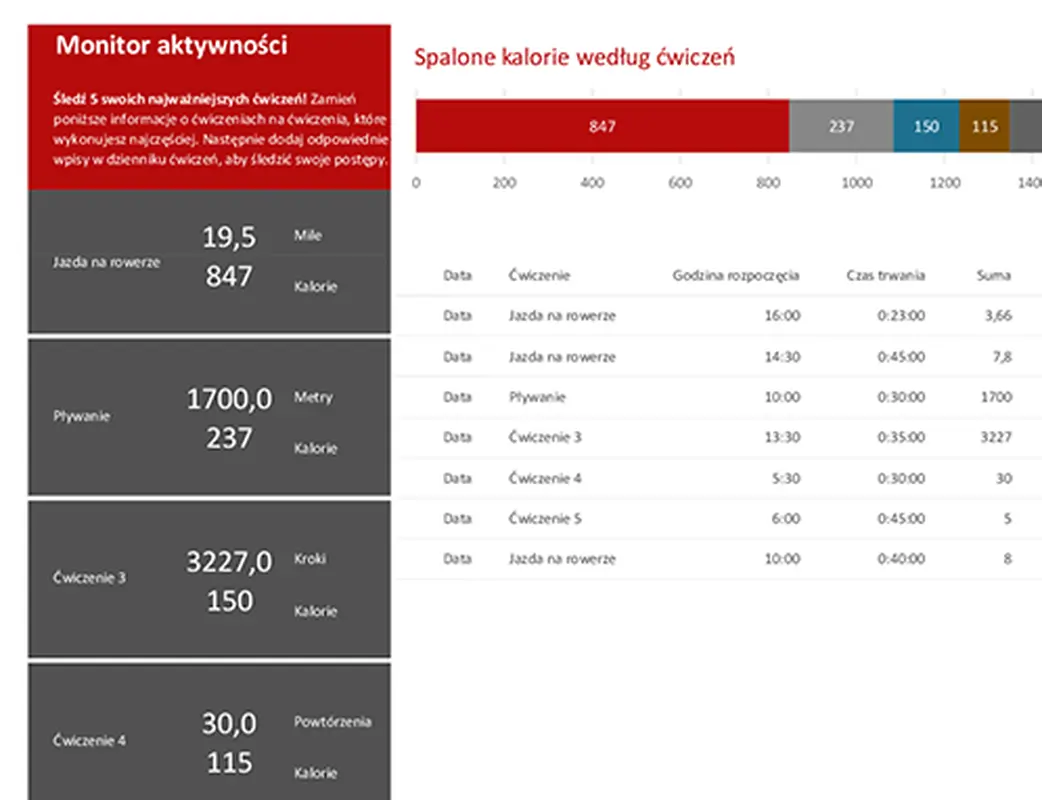
Task: Select the 5:30 start time cell
Action: [785, 478]
